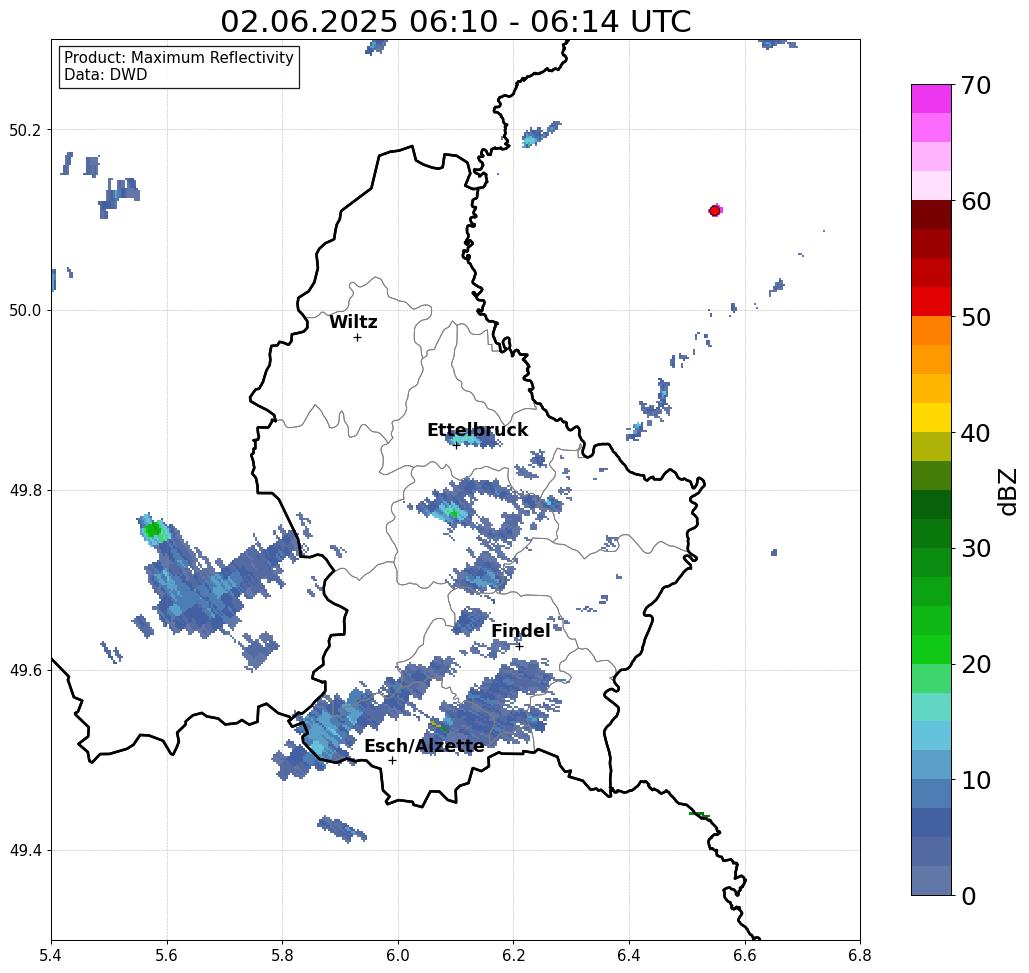
Task: Click the magenta top segment of the colorbar
Action: click(931, 99)
